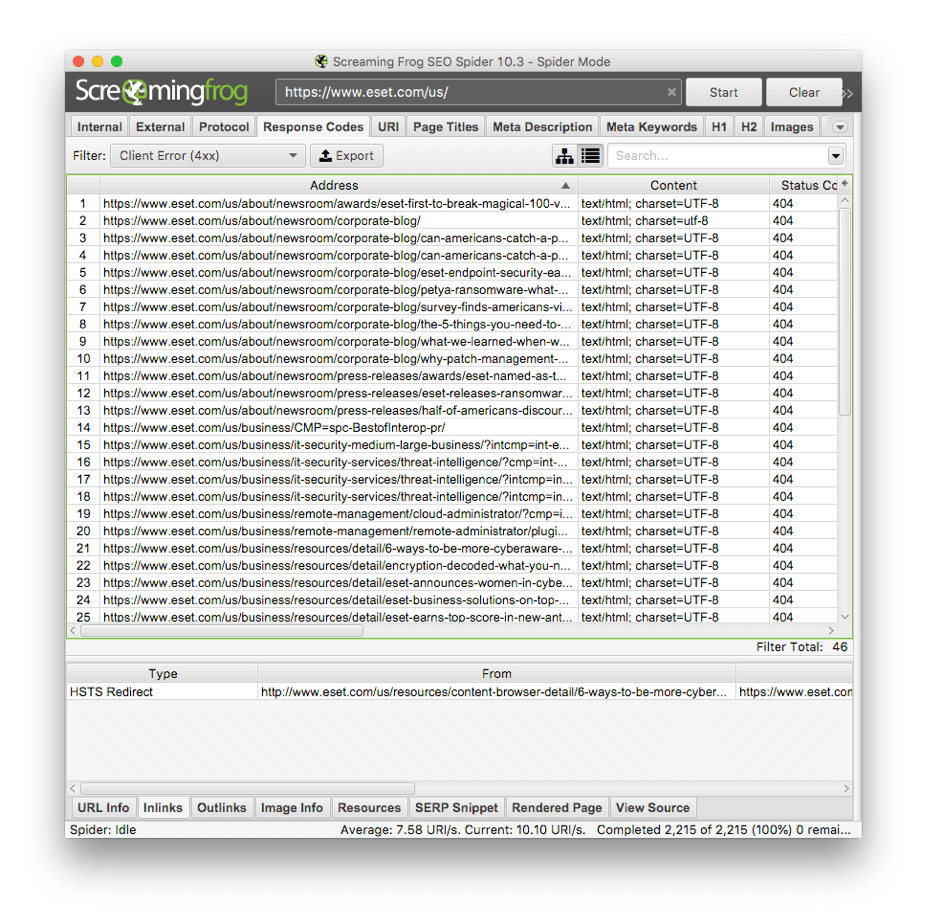Export the filtered results
The height and width of the screenshot is (924, 943).
click(346, 156)
